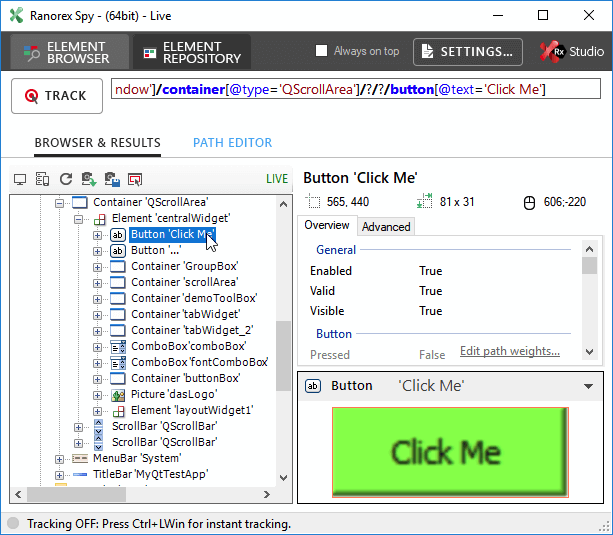Click the first ScrollBar 'QScrollBar' icon
This screenshot has width=613, height=535.
click(99, 427)
